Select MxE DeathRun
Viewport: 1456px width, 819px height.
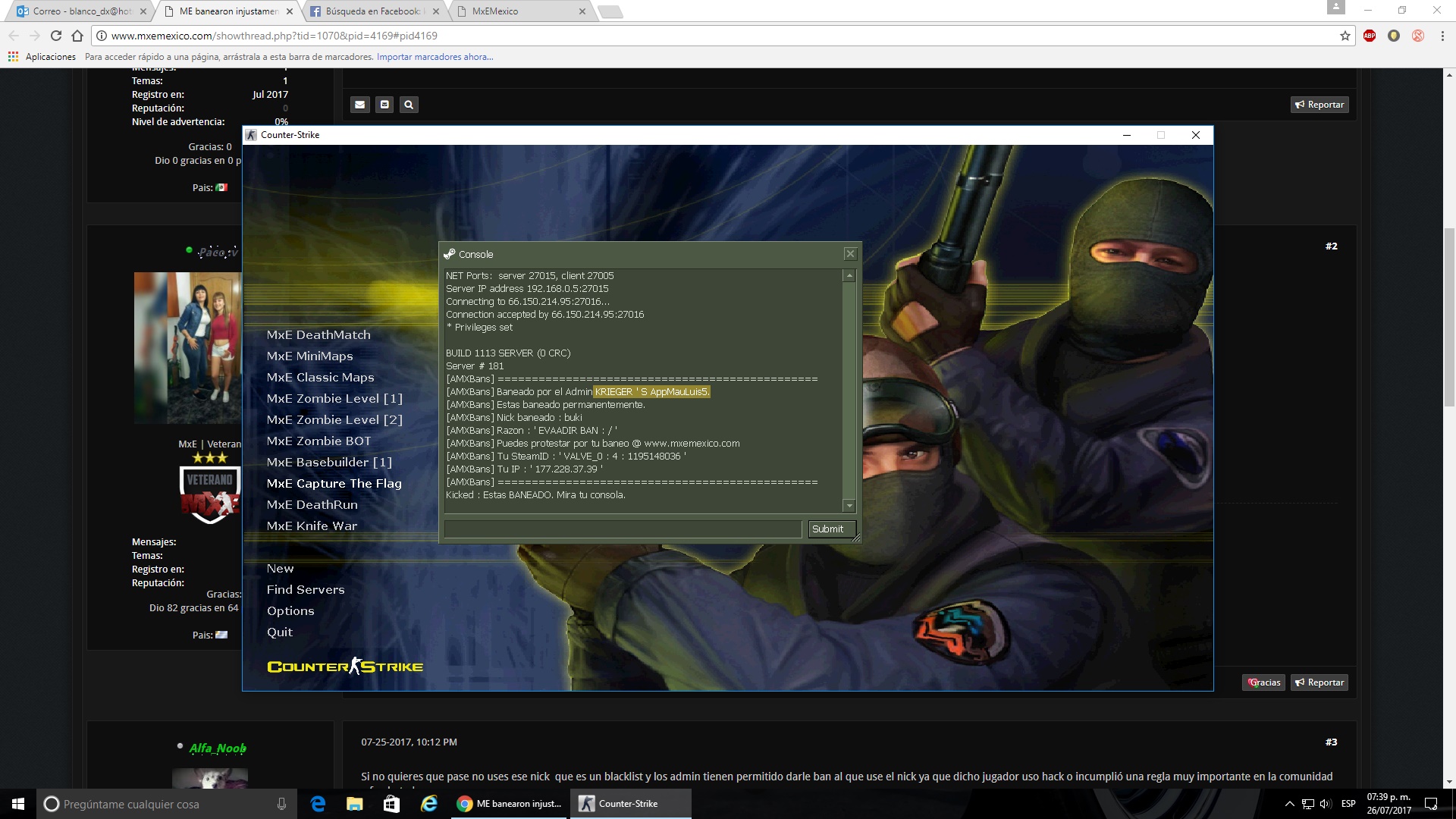[312, 504]
